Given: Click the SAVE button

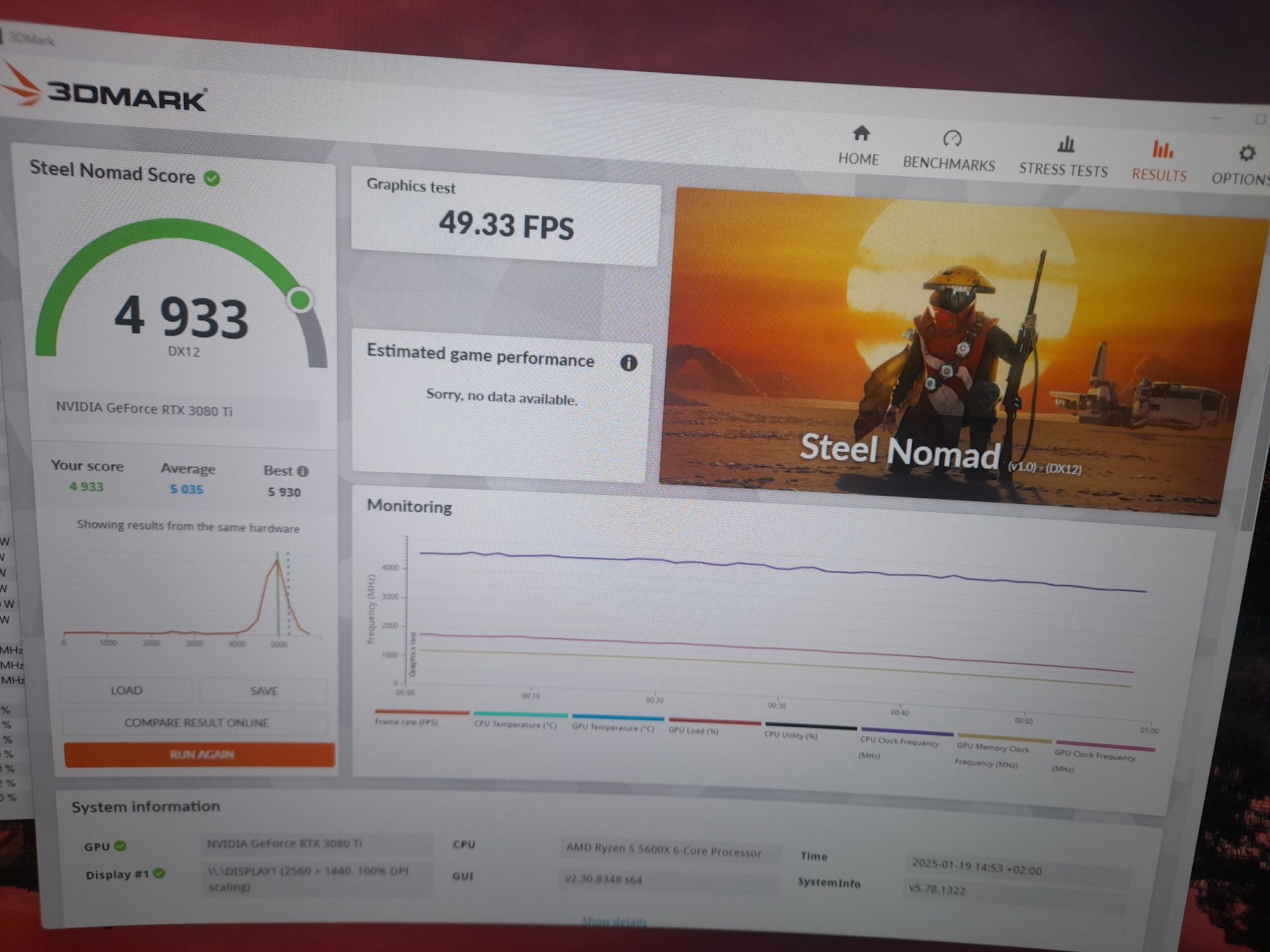Looking at the screenshot, I should pyautogui.click(x=264, y=691).
